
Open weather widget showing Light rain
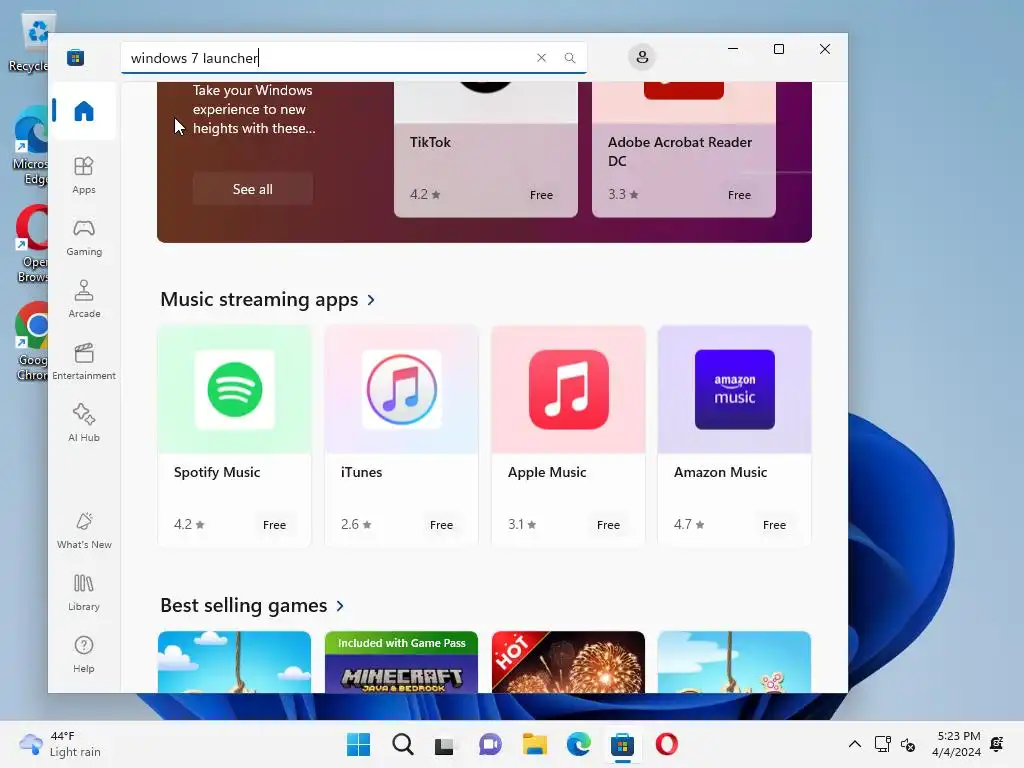(60, 744)
